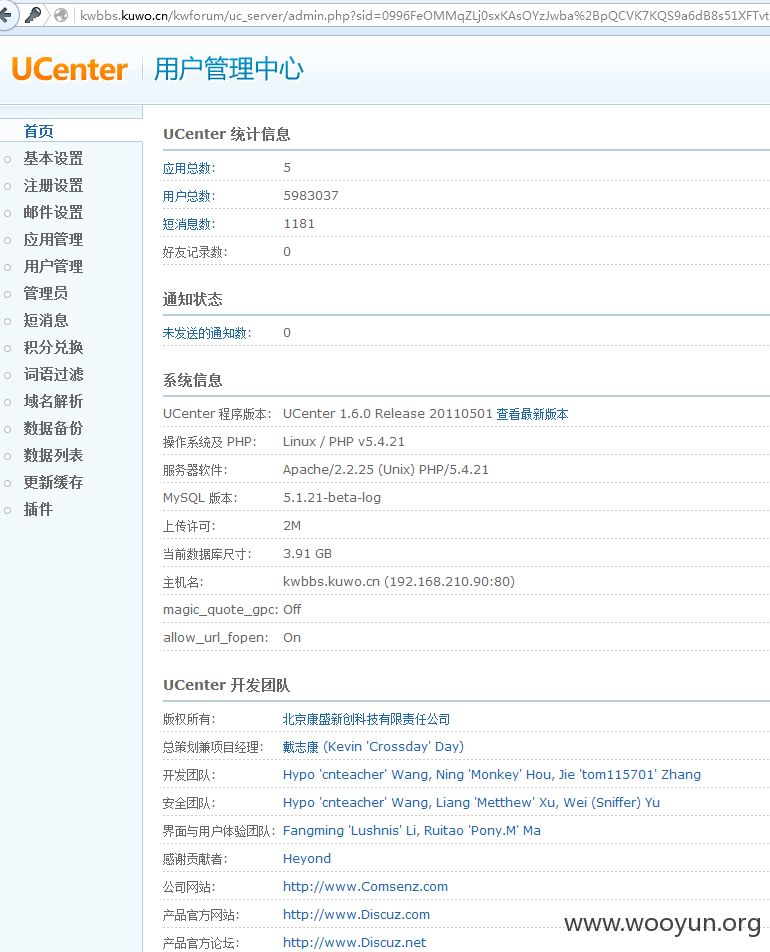Open the 短消息数 statistics link
770x952 pixels.
click(x=187, y=224)
